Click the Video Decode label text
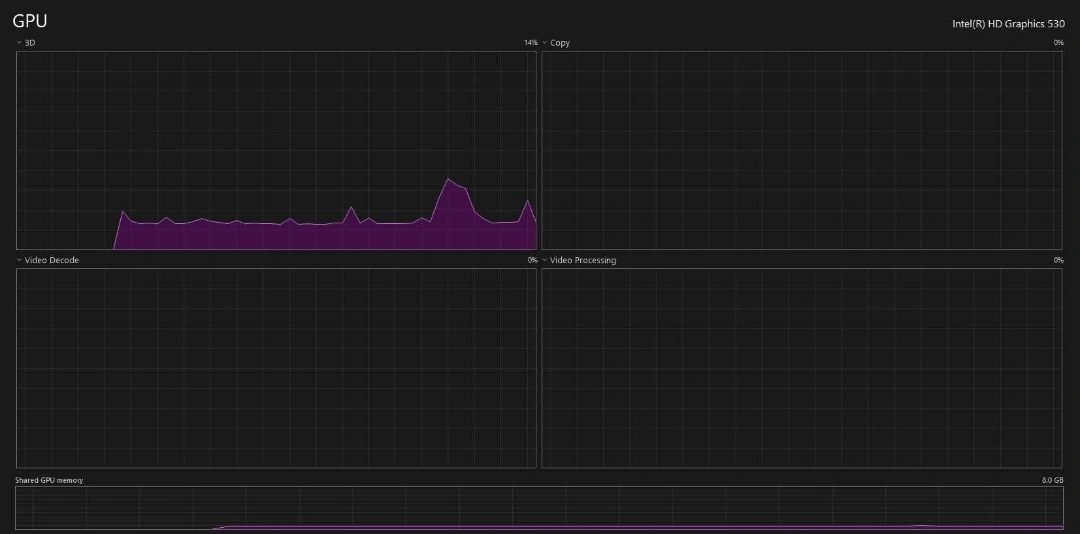This screenshot has height=534, width=1080. coord(52,260)
